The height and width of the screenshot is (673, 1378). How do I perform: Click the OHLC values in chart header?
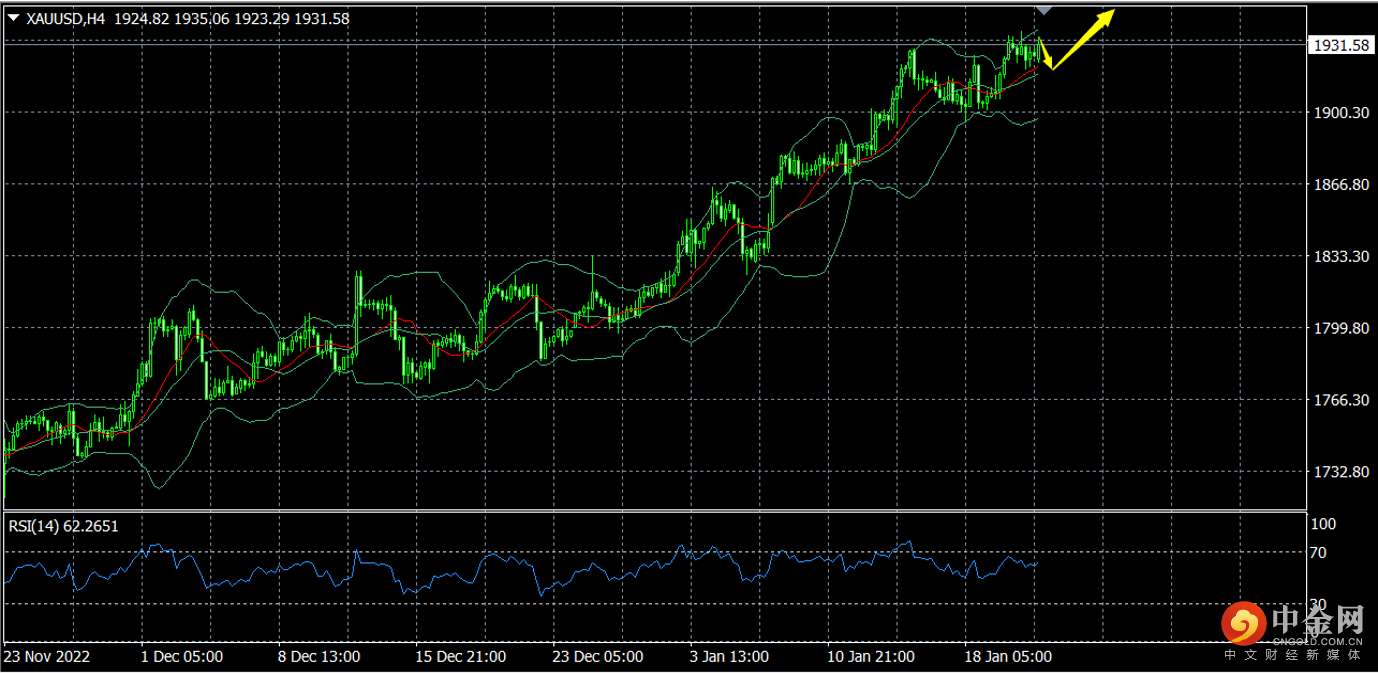click(232, 18)
